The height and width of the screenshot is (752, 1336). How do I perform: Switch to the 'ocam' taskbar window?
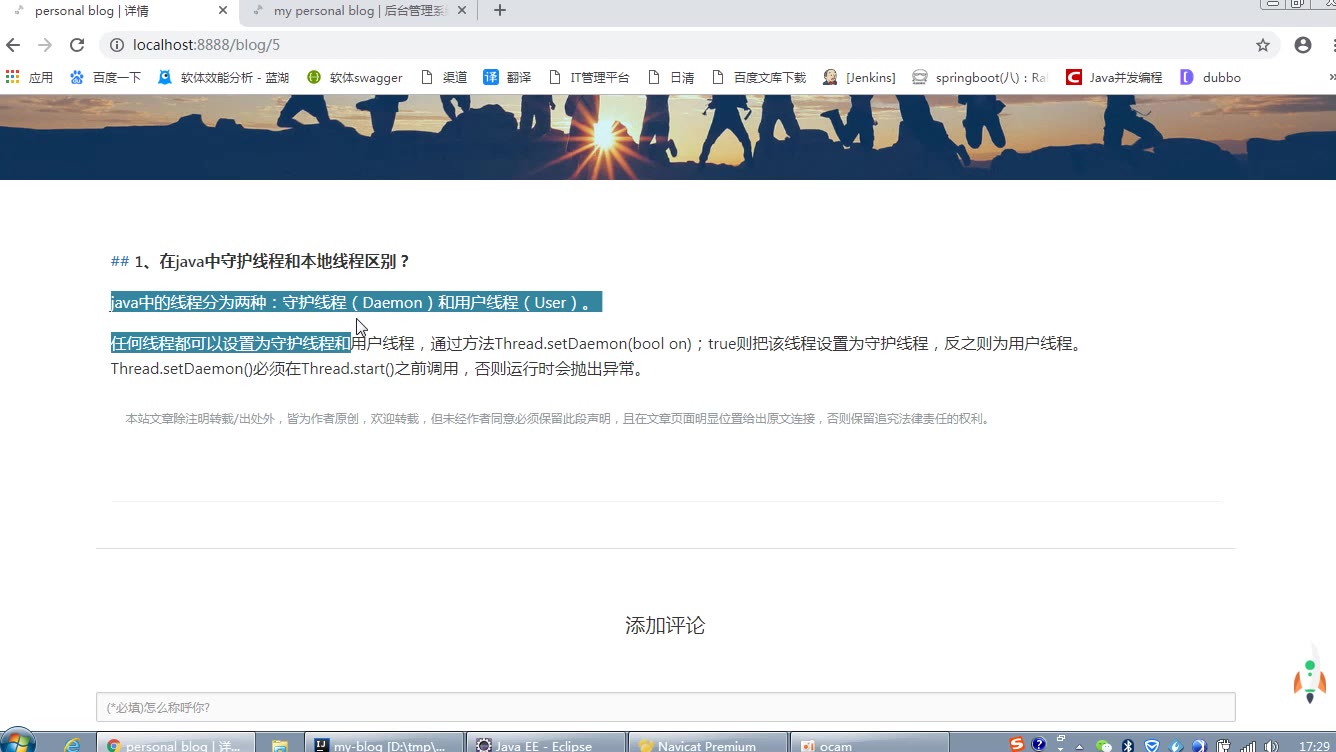[869, 744]
